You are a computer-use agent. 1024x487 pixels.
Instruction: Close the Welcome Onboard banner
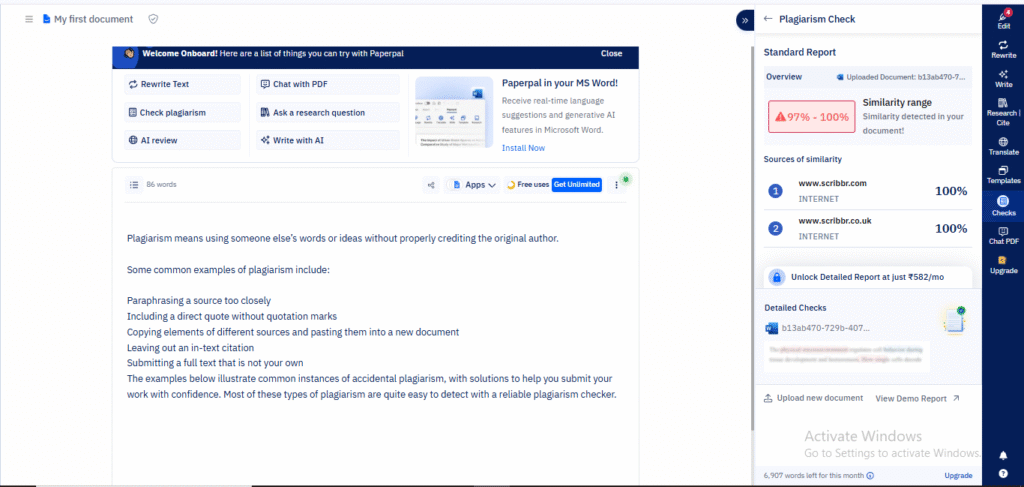(x=611, y=54)
